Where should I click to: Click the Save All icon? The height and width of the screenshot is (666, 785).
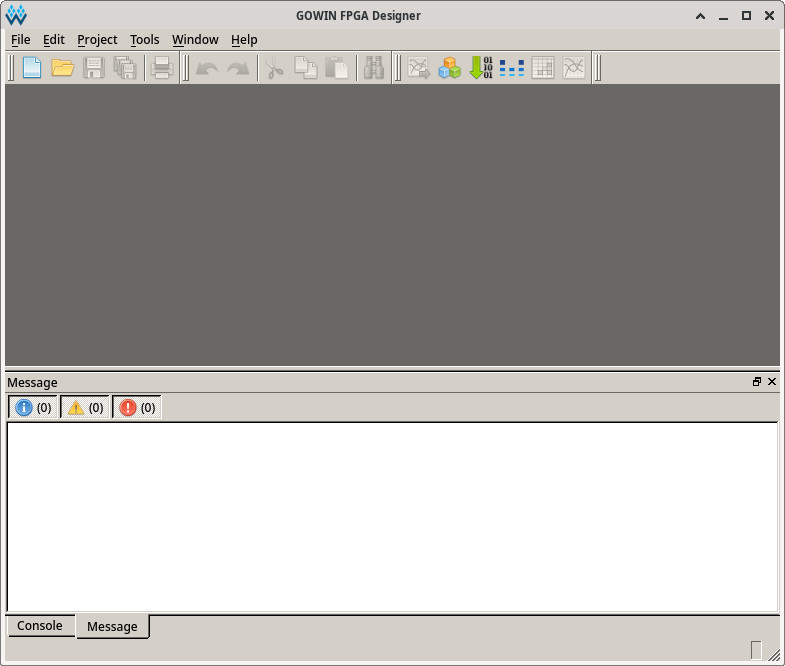(125, 68)
